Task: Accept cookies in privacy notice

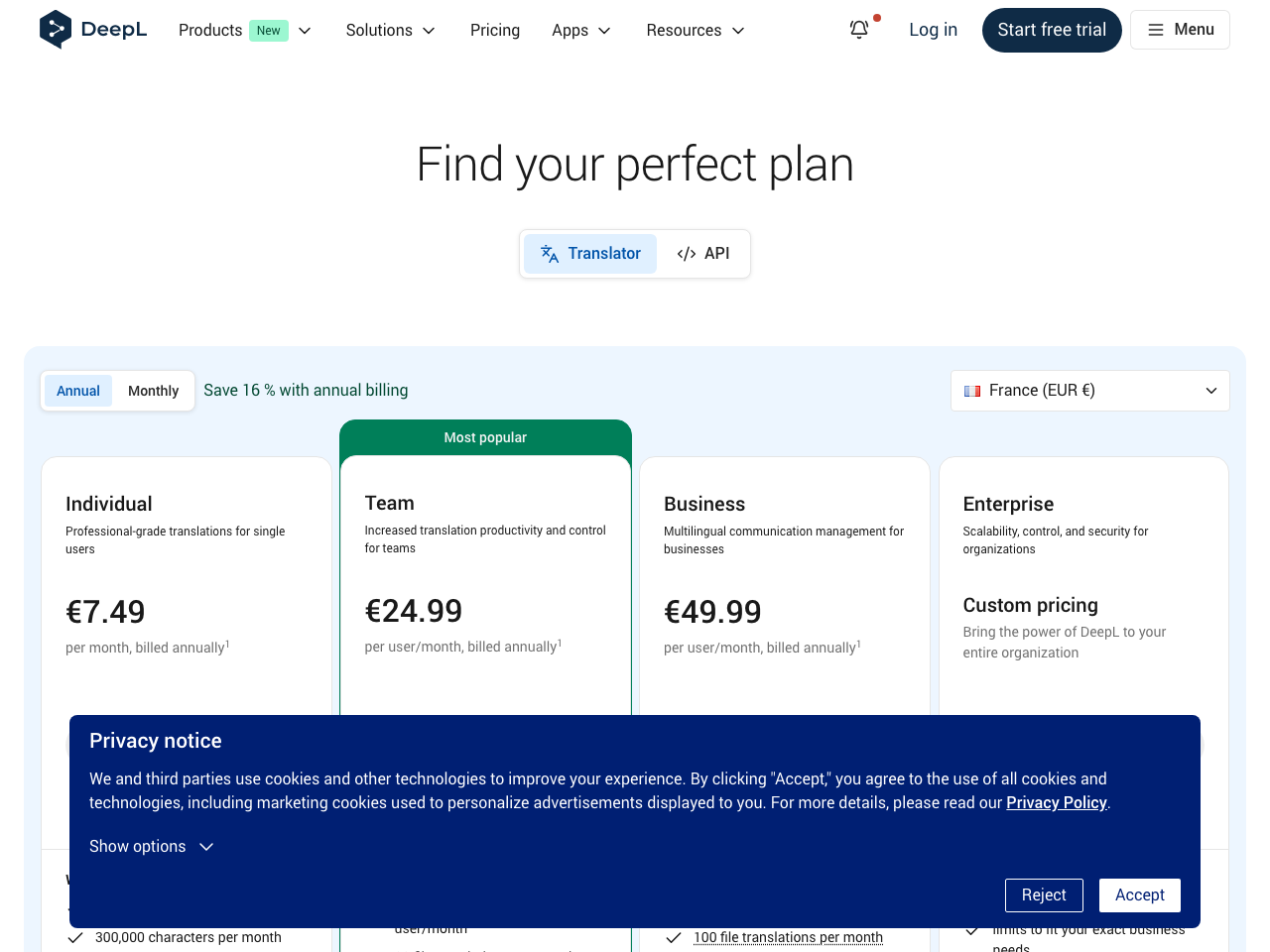Action: point(1139,895)
